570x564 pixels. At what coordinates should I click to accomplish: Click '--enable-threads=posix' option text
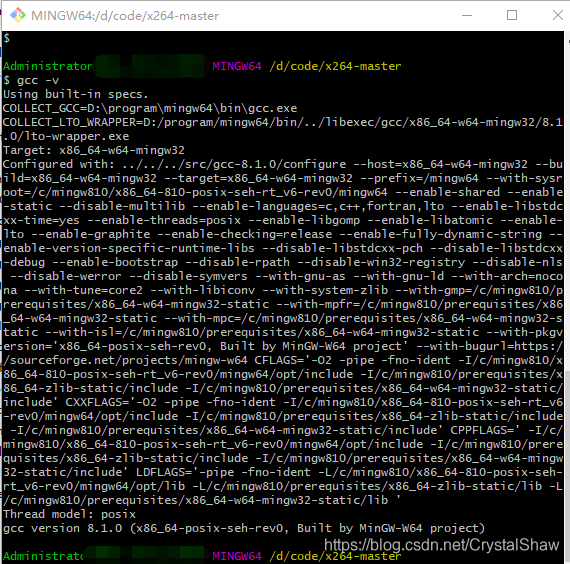(x=164, y=220)
